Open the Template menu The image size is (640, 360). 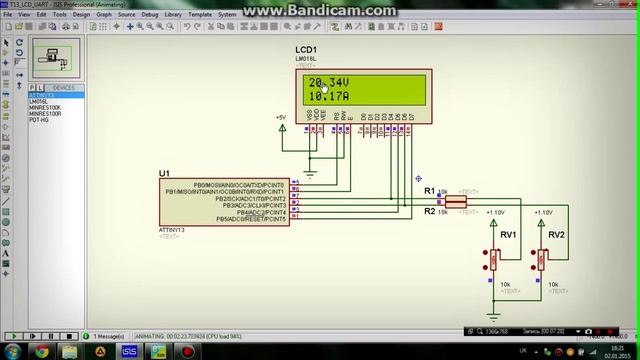coord(200,14)
